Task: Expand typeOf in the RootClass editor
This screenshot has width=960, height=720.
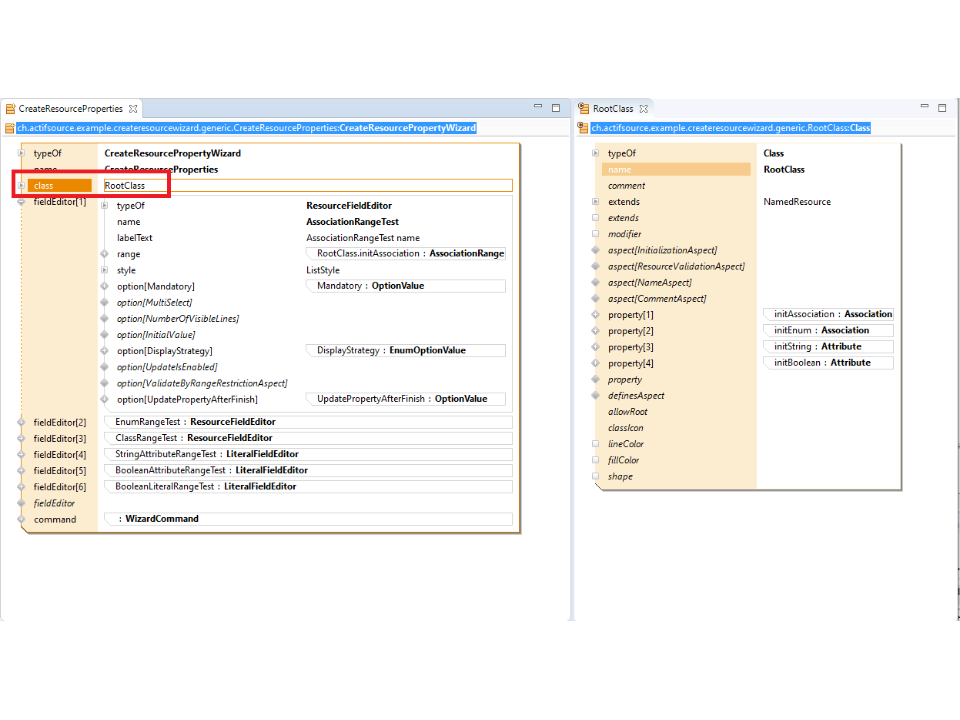Action: coord(596,154)
